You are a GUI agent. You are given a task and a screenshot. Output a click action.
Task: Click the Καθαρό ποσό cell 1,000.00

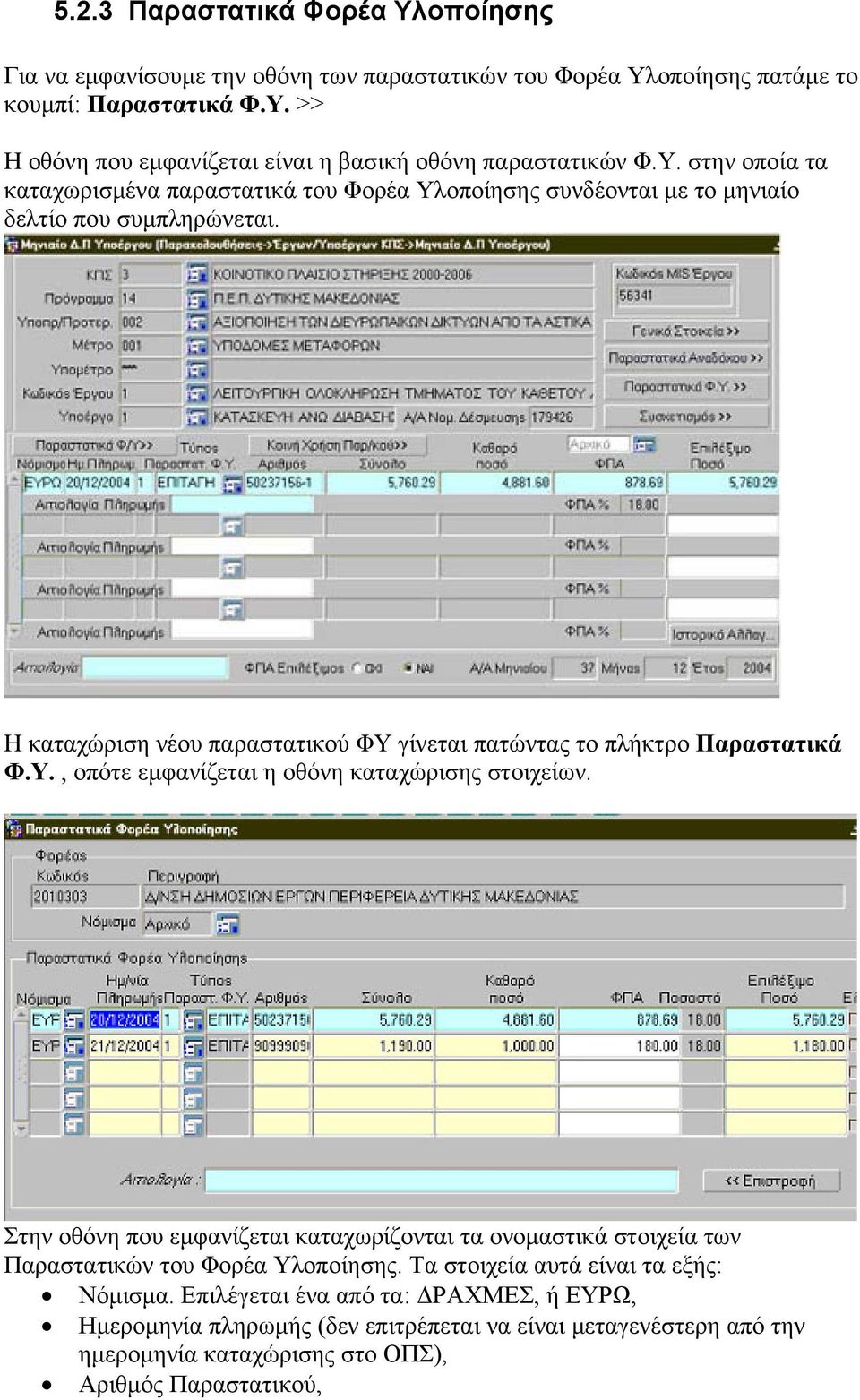tap(496, 1045)
